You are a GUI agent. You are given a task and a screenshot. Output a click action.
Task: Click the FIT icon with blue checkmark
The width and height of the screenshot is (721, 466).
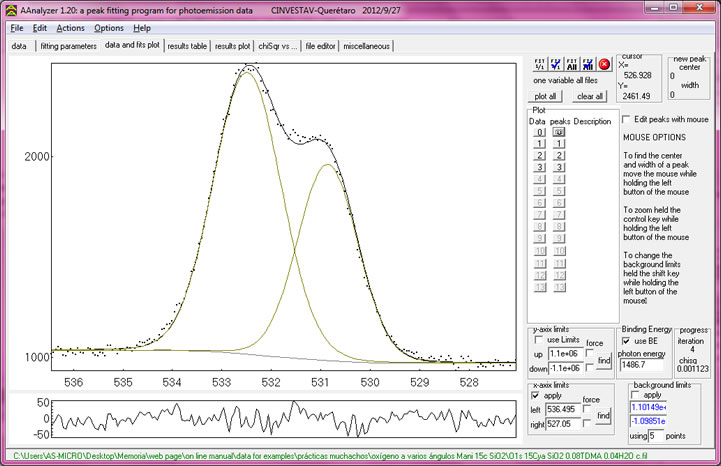click(x=556, y=63)
